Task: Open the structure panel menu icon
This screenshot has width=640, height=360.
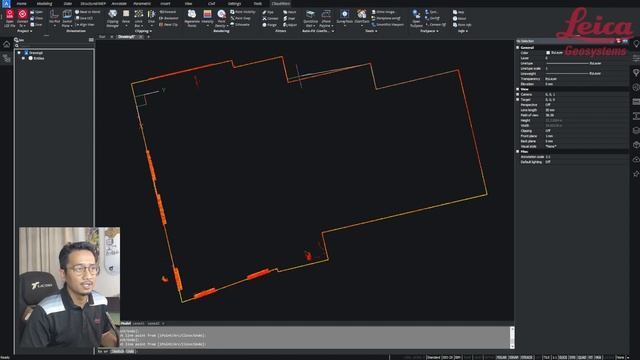Action: tap(91, 40)
